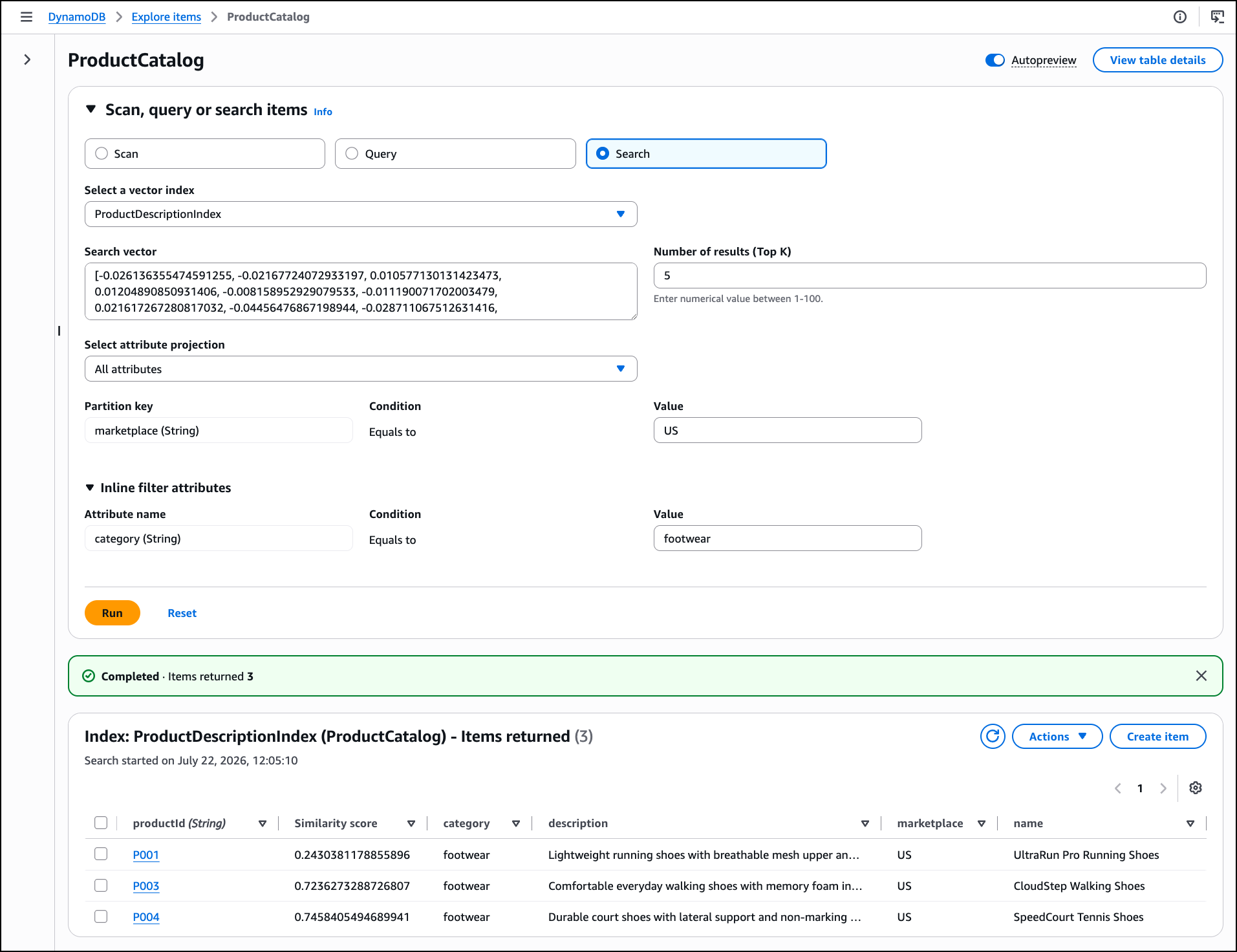
Task: Click the partition key Value field containing US
Action: click(x=788, y=430)
